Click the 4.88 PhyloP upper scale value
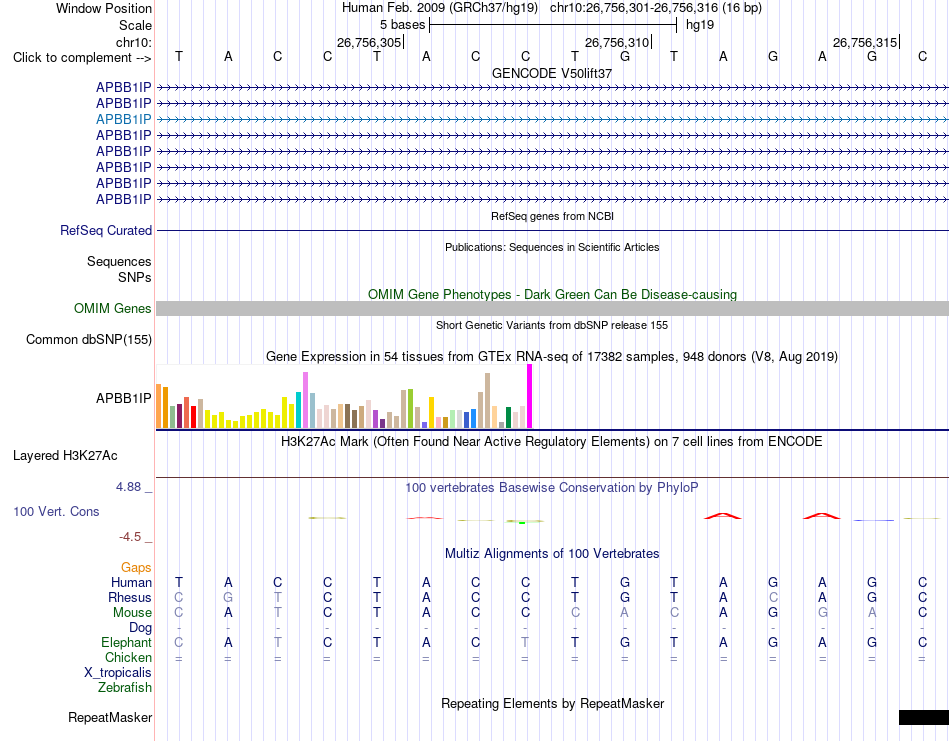950x741 pixels. [129, 487]
